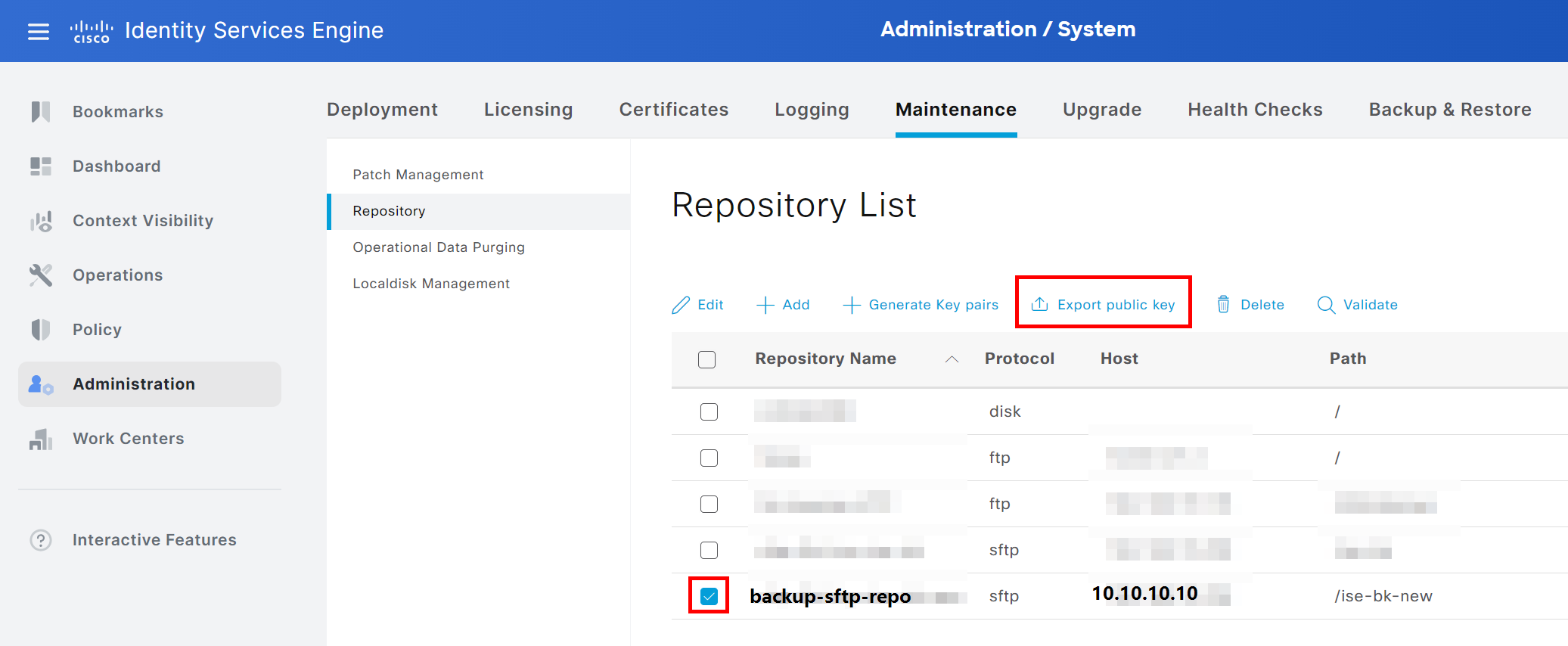Switch to the Certificates tab
The width and height of the screenshot is (1568, 646).
pyautogui.click(x=673, y=110)
